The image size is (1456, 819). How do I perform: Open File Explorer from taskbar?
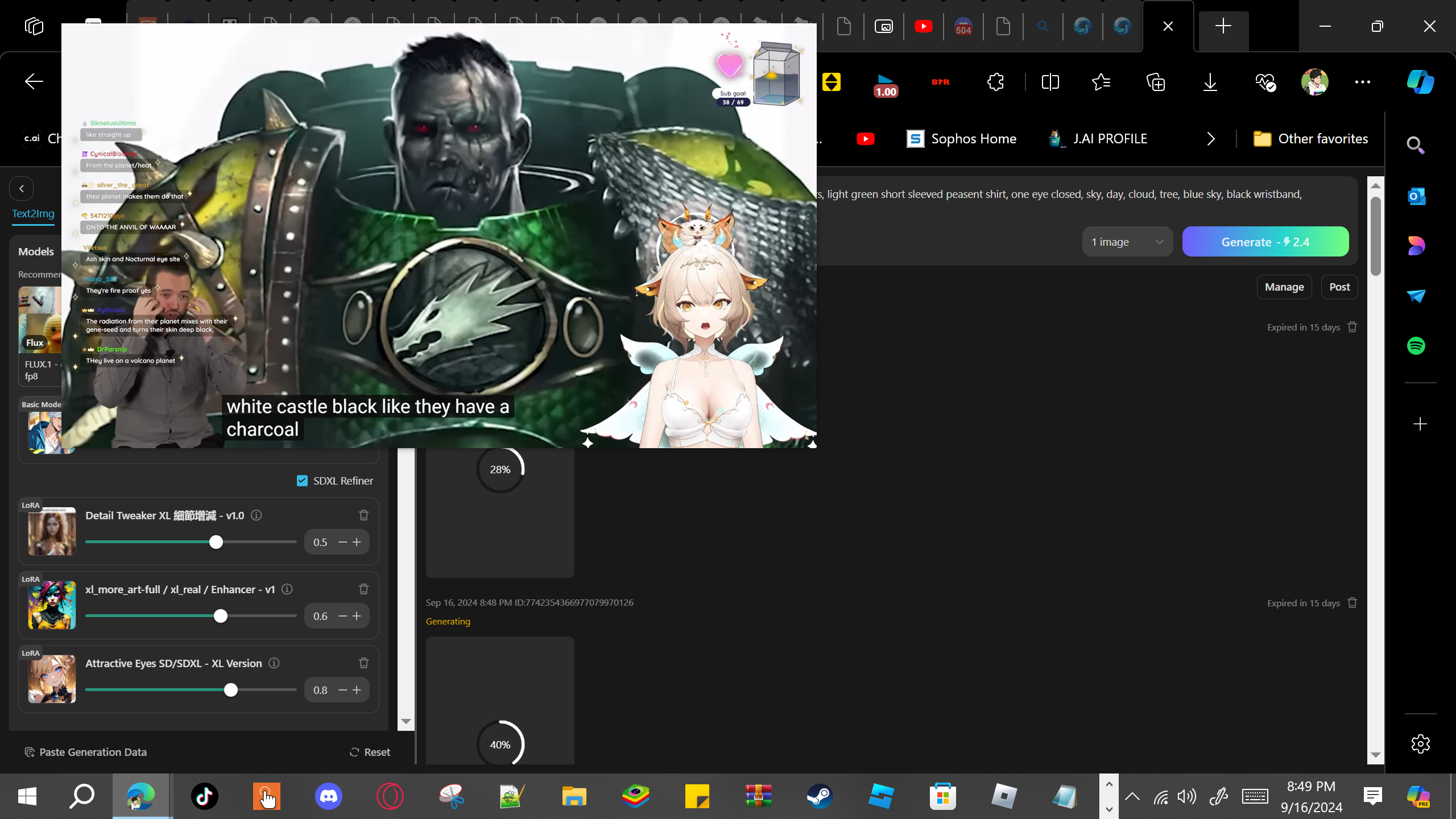[x=574, y=796]
